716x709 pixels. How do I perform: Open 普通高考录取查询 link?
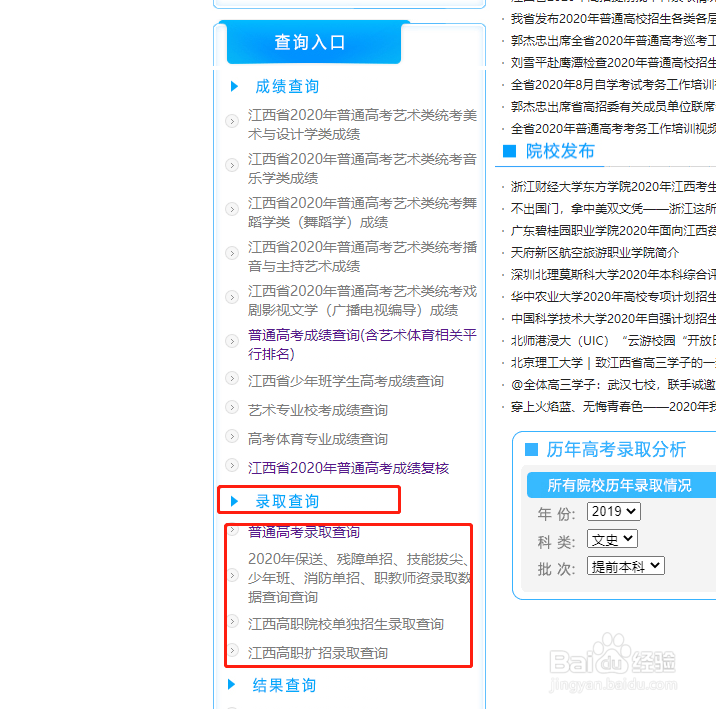click(x=304, y=532)
